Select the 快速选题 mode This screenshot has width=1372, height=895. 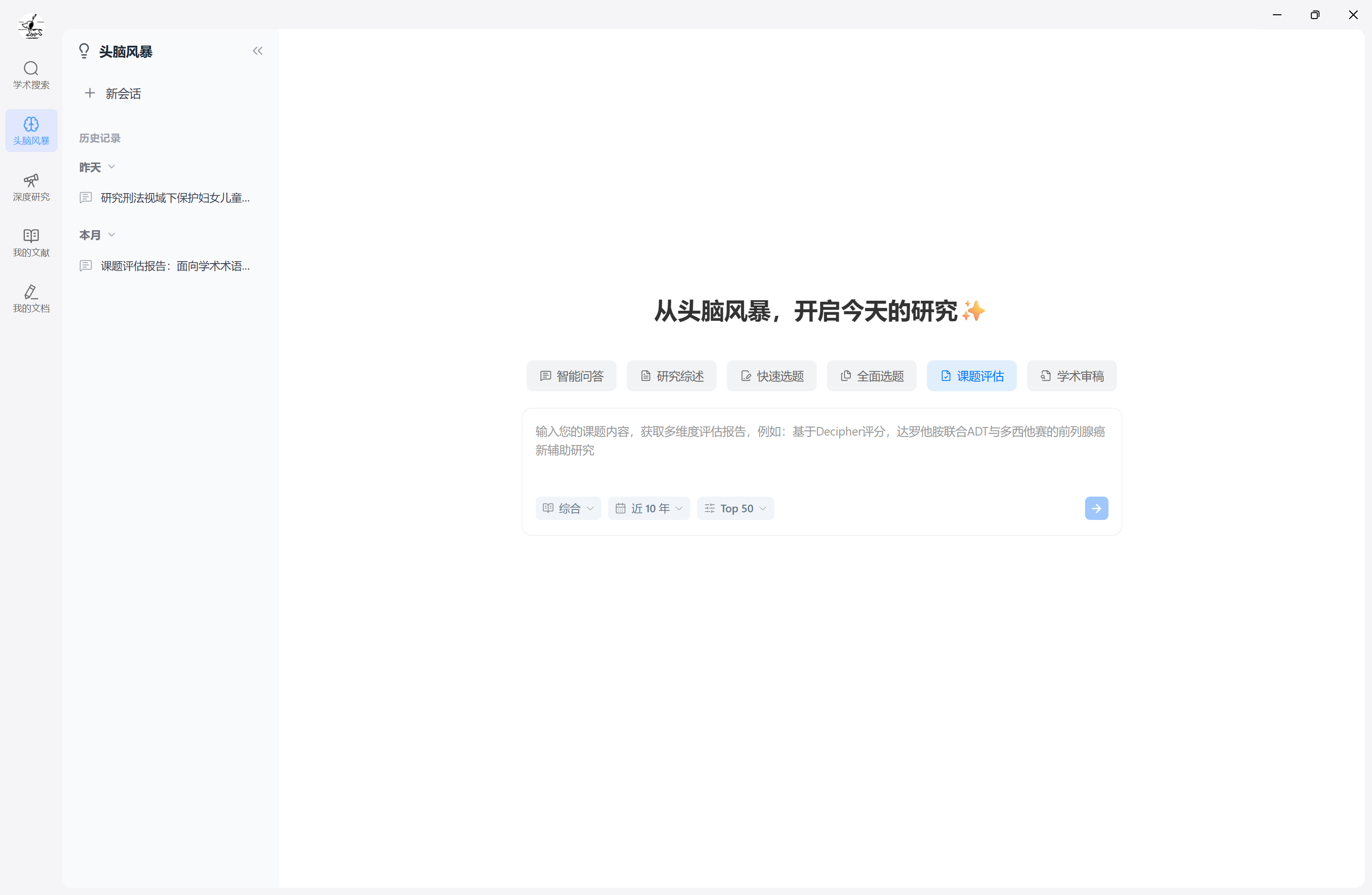pyautogui.click(x=772, y=376)
